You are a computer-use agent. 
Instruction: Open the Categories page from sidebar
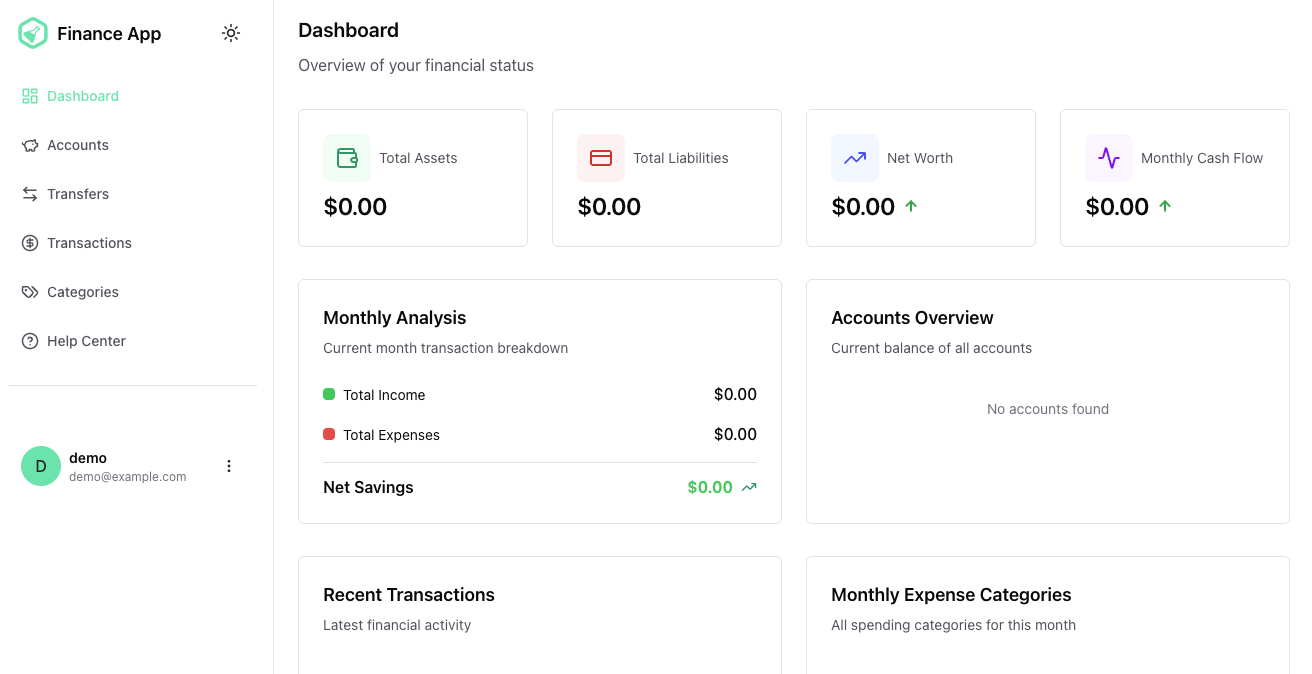(83, 292)
